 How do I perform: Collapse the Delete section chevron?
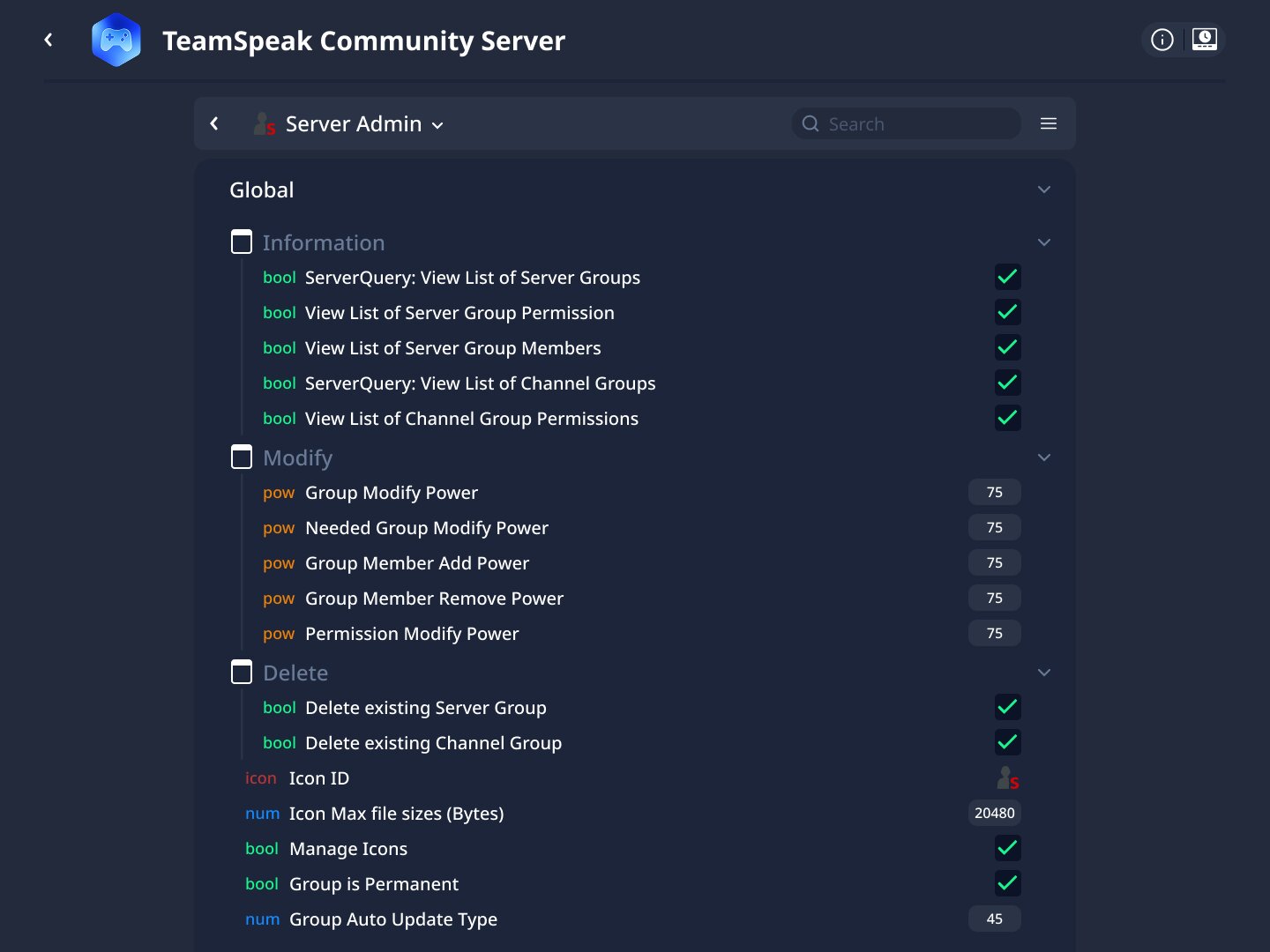click(x=1044, y=673)
